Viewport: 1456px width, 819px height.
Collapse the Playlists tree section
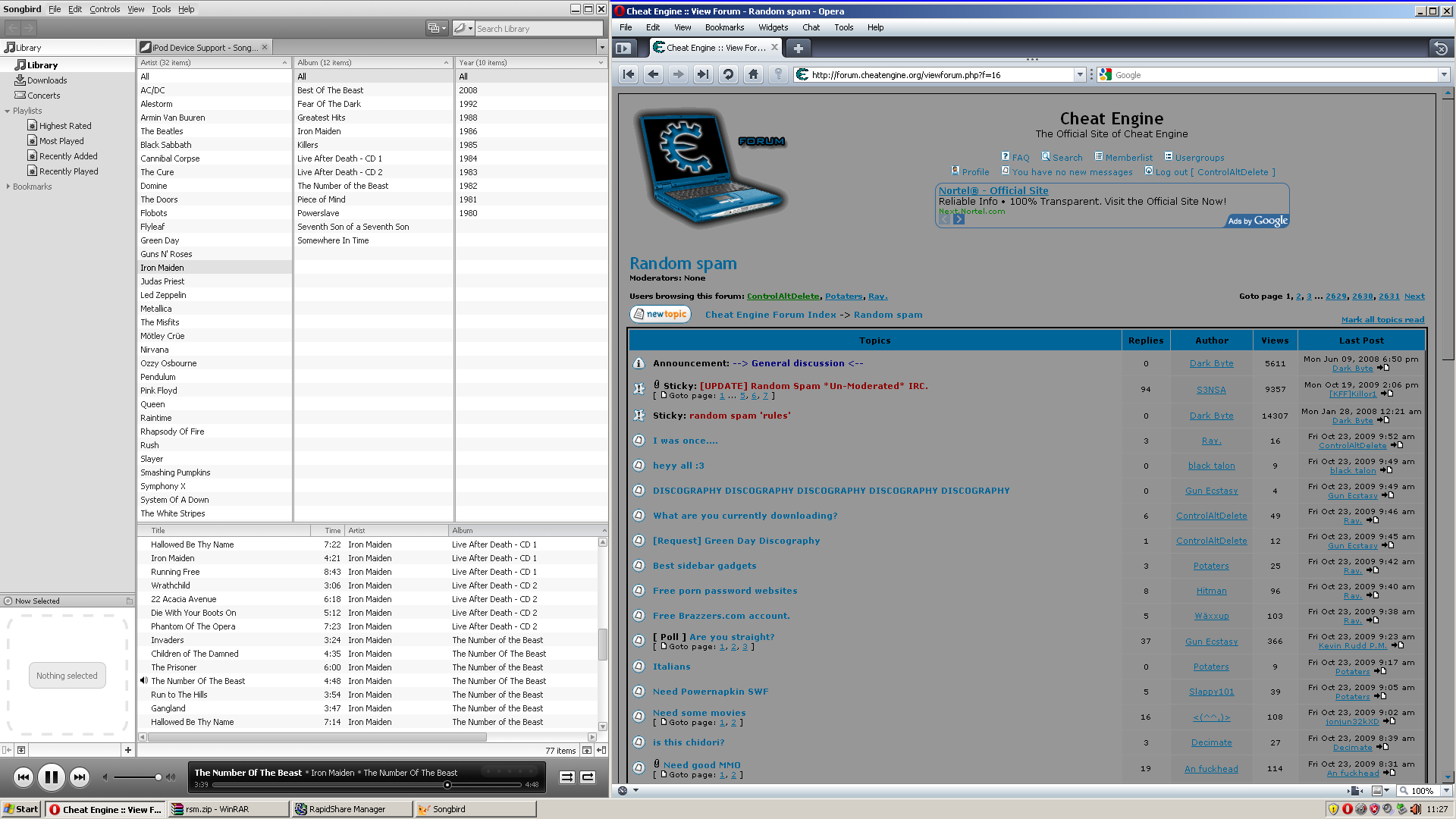pyautogui.click(x=8, y=111)
